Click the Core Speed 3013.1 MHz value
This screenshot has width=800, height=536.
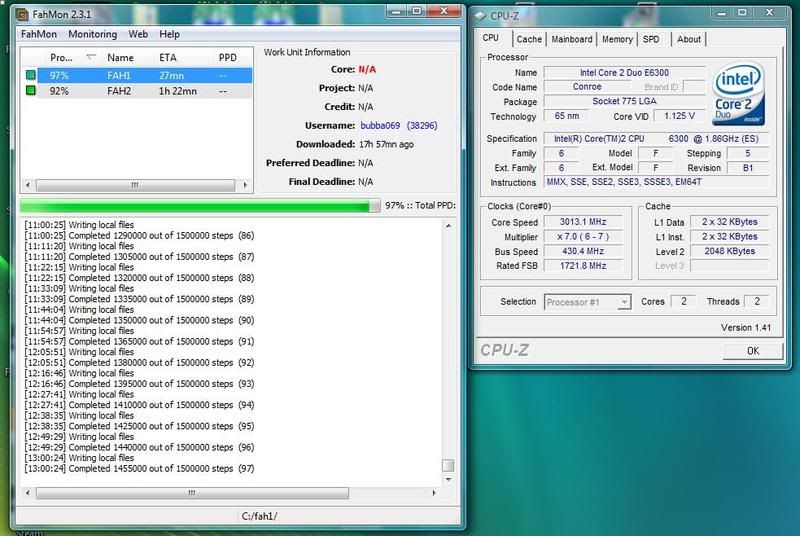click(583, 222)
